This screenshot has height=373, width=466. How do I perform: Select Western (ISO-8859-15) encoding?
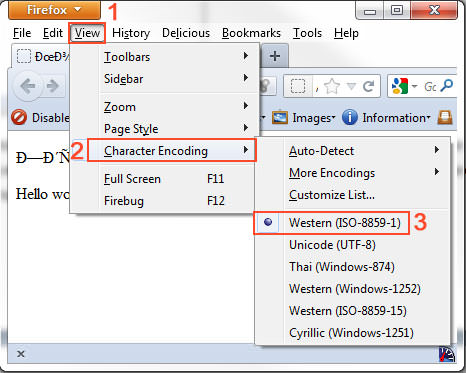coord(353,311)
